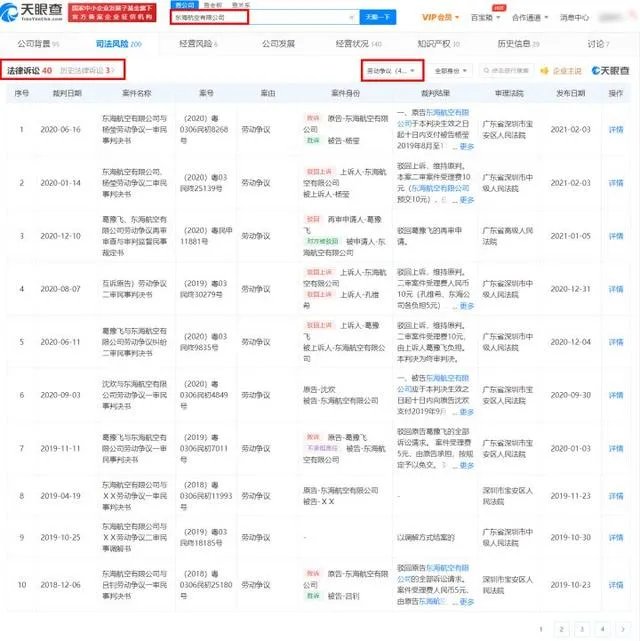Open the 历史信息 tab
Screen dimensions: 640x641
(518, 44)
